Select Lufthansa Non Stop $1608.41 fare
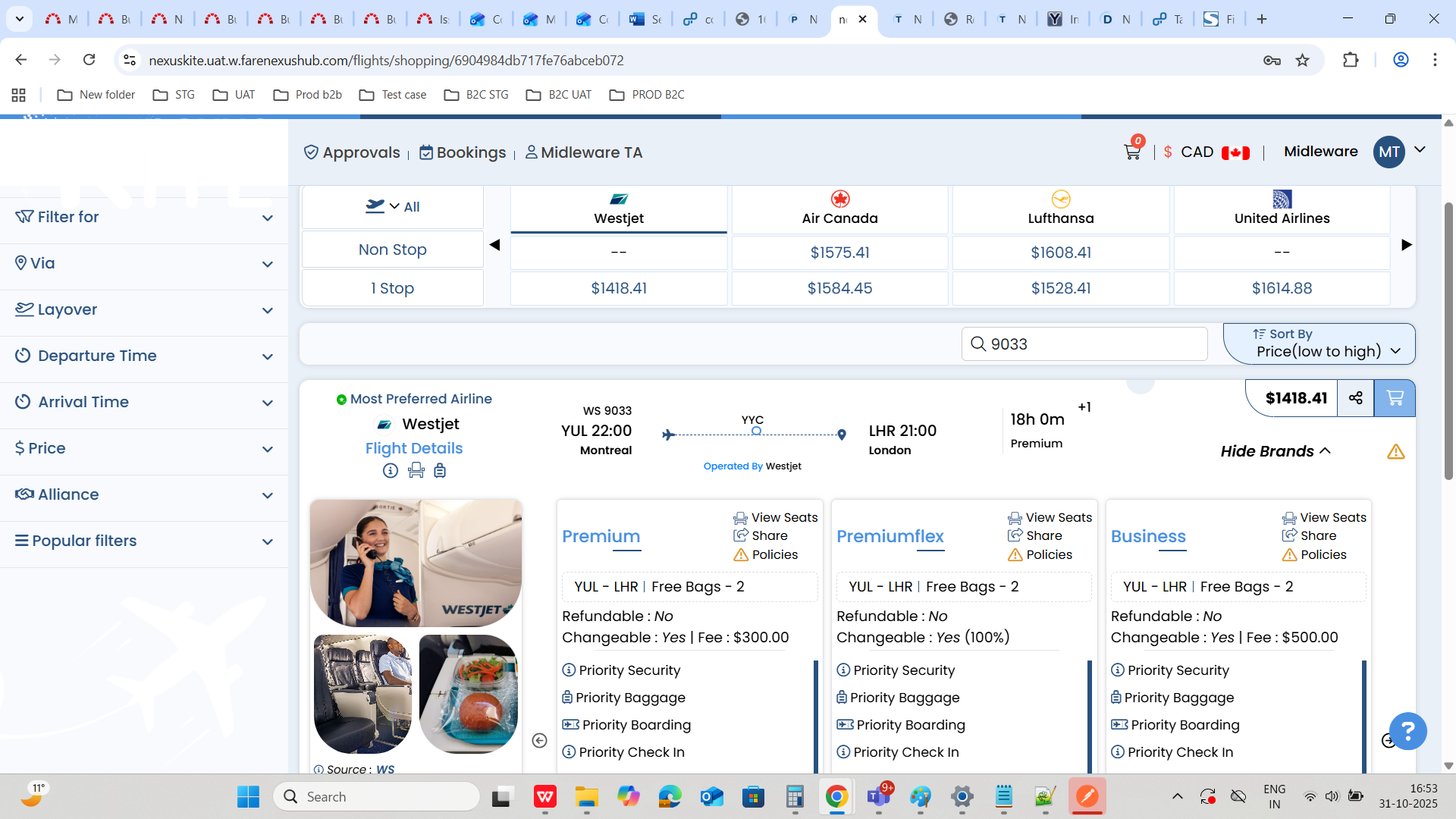This screenshot has height=819, width=1456. coord(1060,253)
